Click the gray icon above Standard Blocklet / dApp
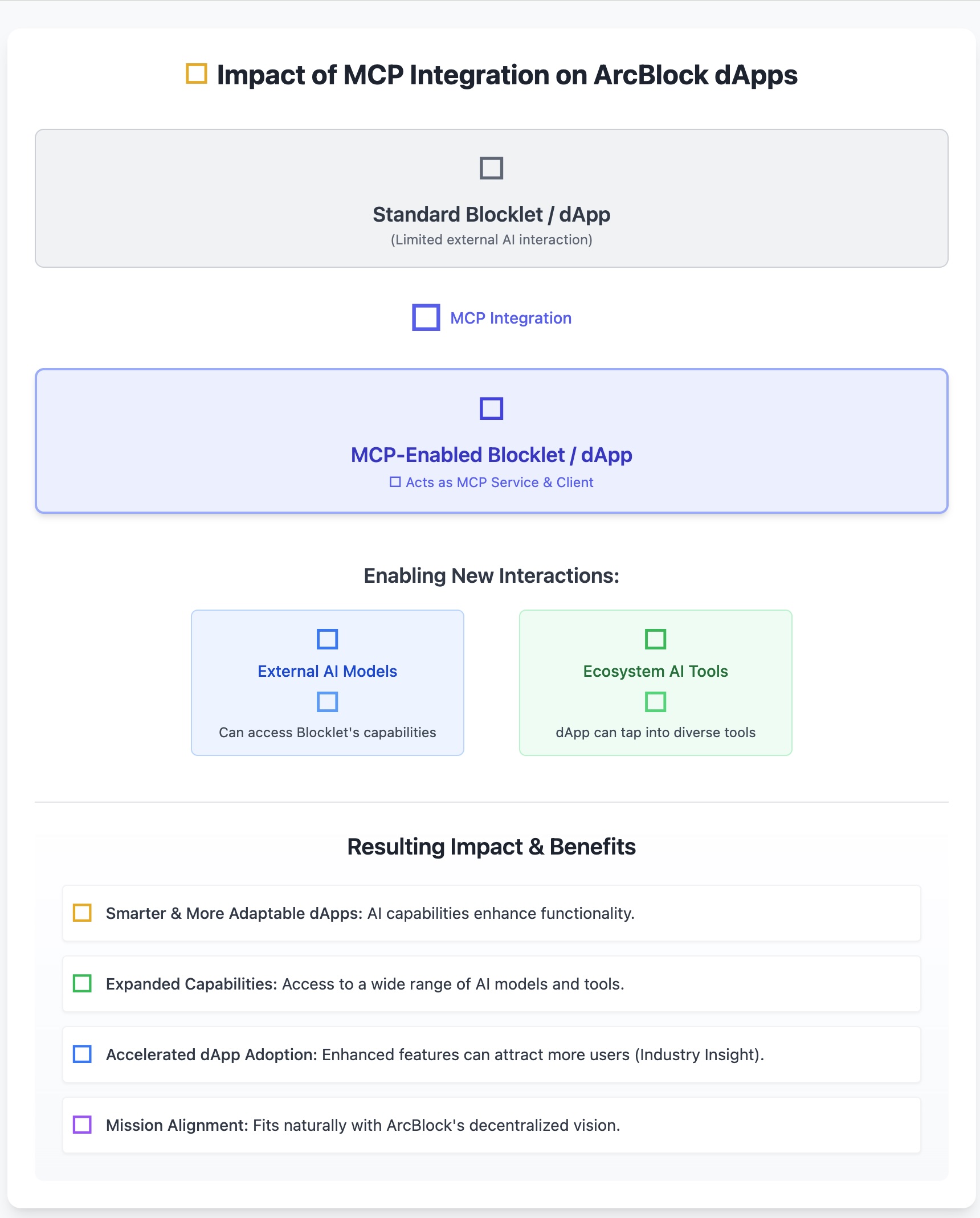 click(491, 168)
